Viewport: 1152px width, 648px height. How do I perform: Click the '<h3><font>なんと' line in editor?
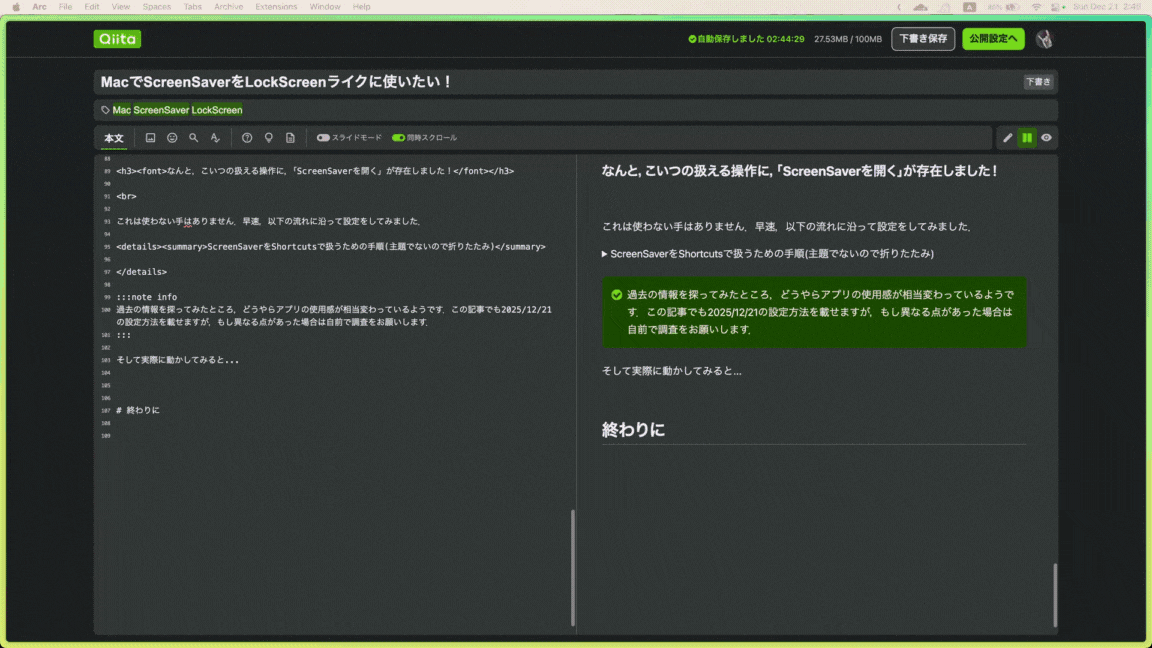(x=315, y=171)
